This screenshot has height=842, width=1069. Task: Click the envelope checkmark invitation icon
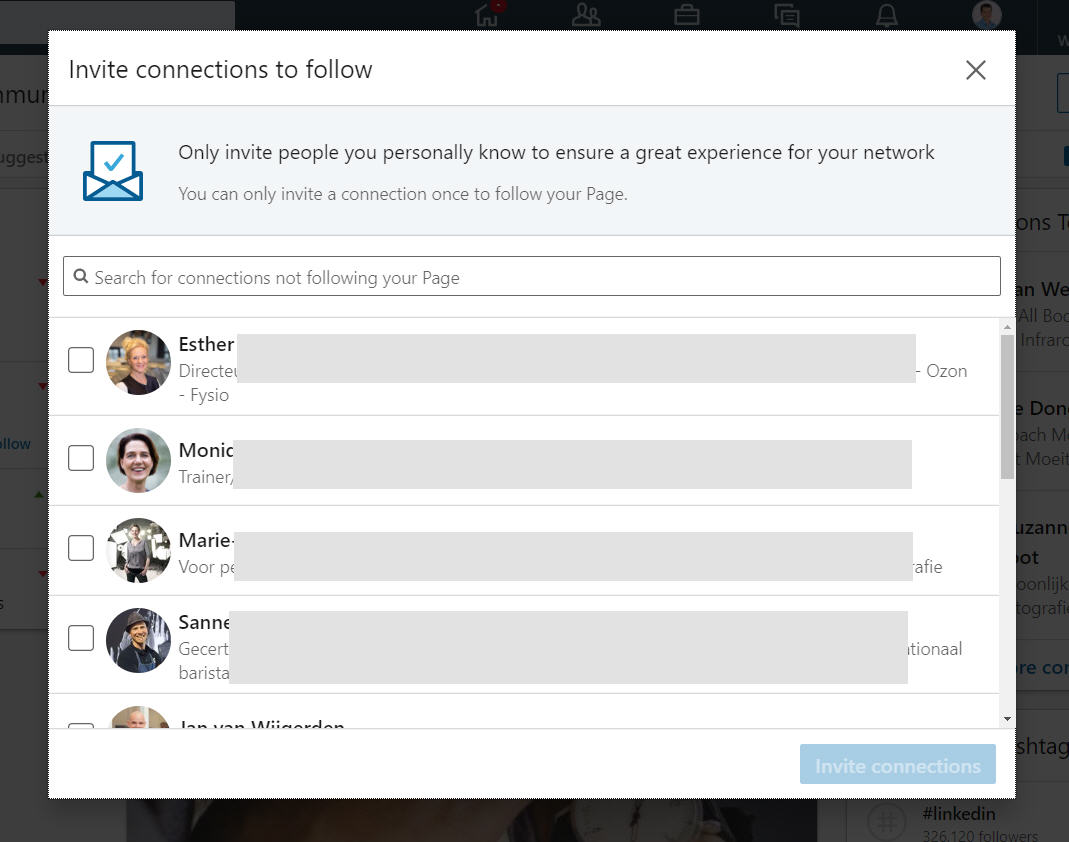pyautogui.click(x=113, y=171)
